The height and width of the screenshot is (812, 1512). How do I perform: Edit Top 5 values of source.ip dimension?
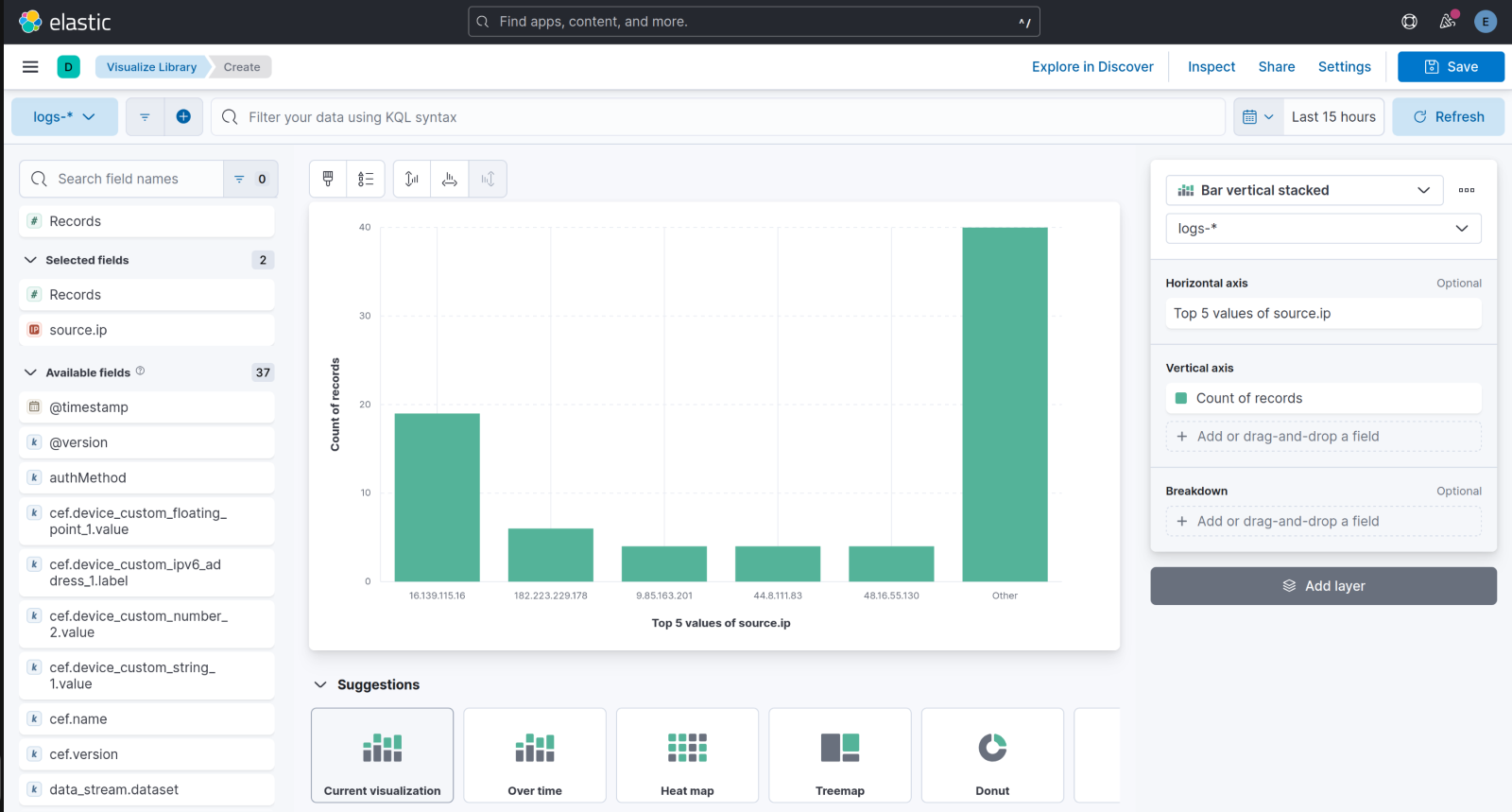pos(1323,313)
